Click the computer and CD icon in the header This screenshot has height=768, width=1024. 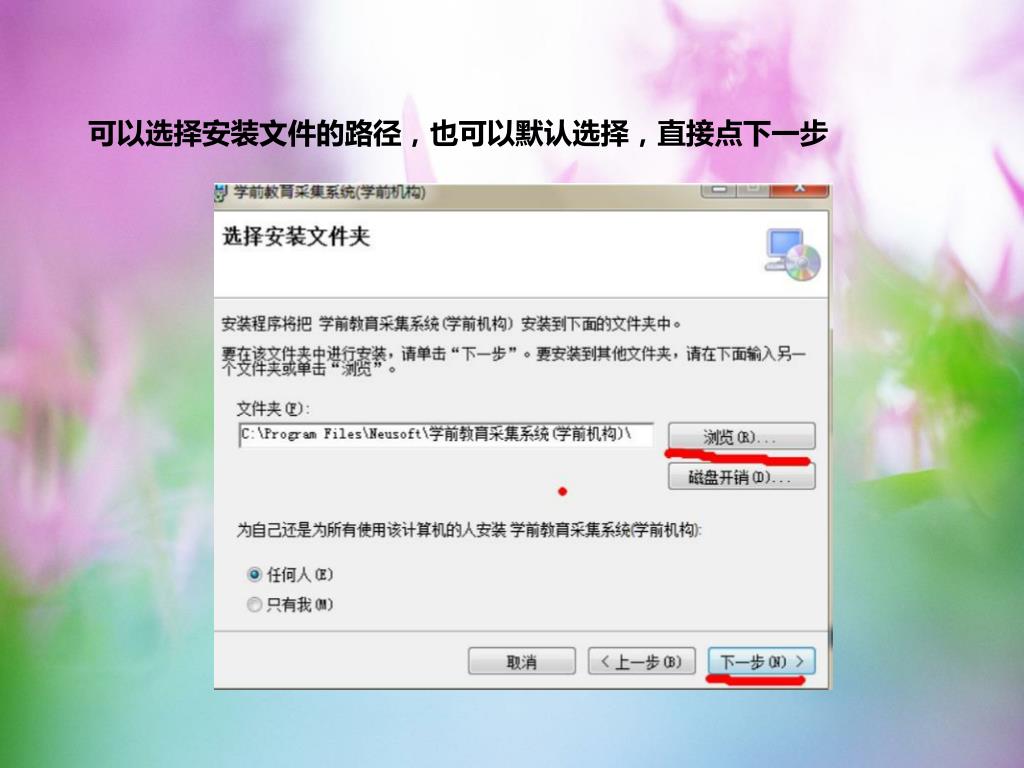793,255
